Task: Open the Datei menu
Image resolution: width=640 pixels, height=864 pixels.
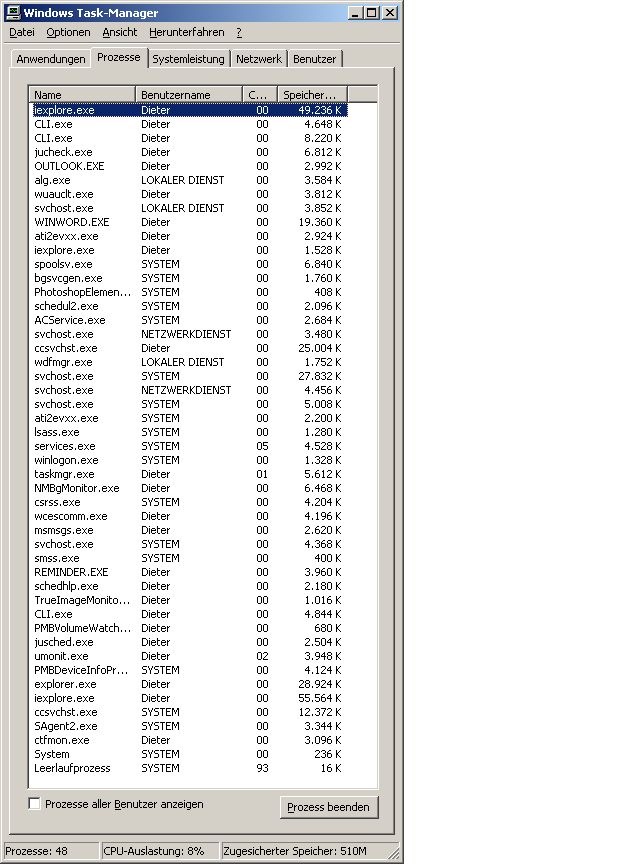Action: [21, 32]
